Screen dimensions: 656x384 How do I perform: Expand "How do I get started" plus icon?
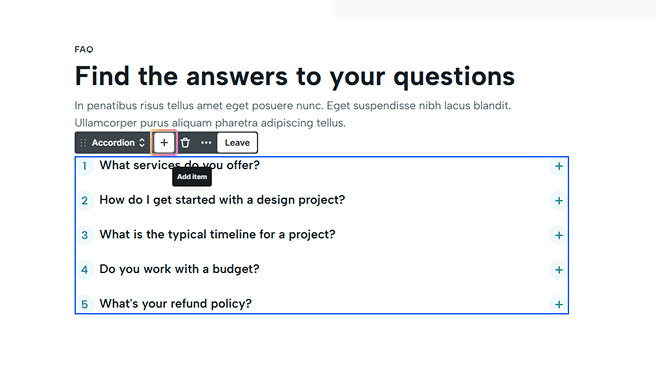(559, 201)
